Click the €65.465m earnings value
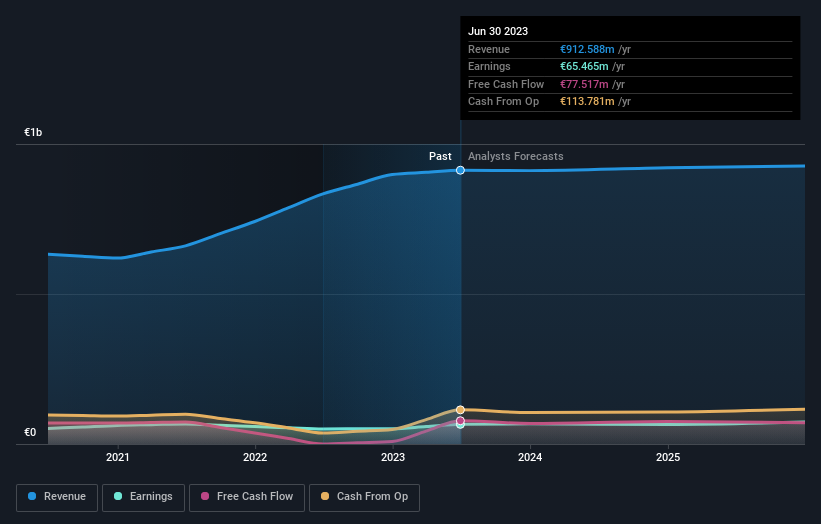This screenshot has width=821, height=524. coord(584,66)
